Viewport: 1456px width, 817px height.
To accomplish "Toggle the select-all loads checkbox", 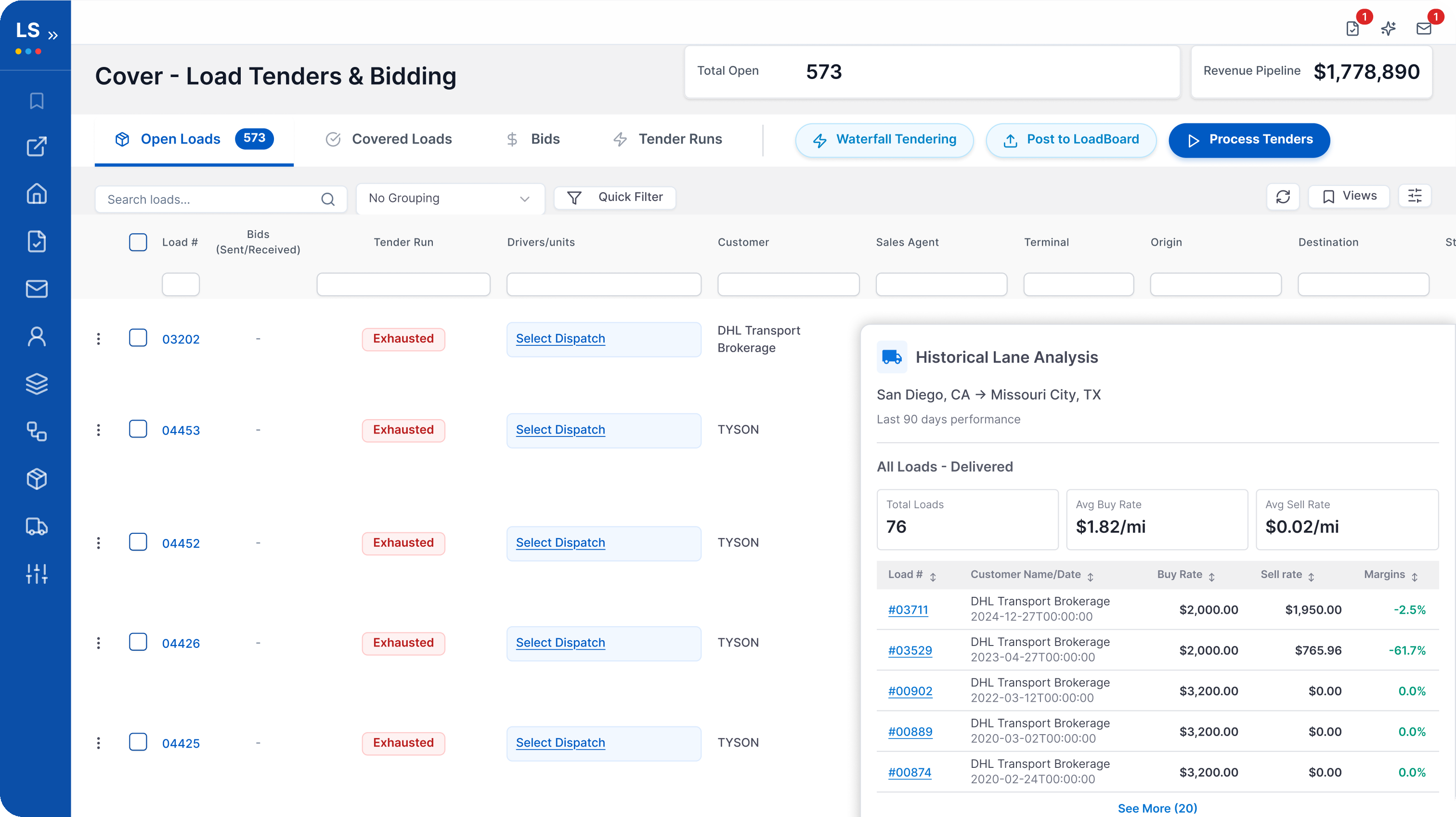I will [x=138, y=242].
